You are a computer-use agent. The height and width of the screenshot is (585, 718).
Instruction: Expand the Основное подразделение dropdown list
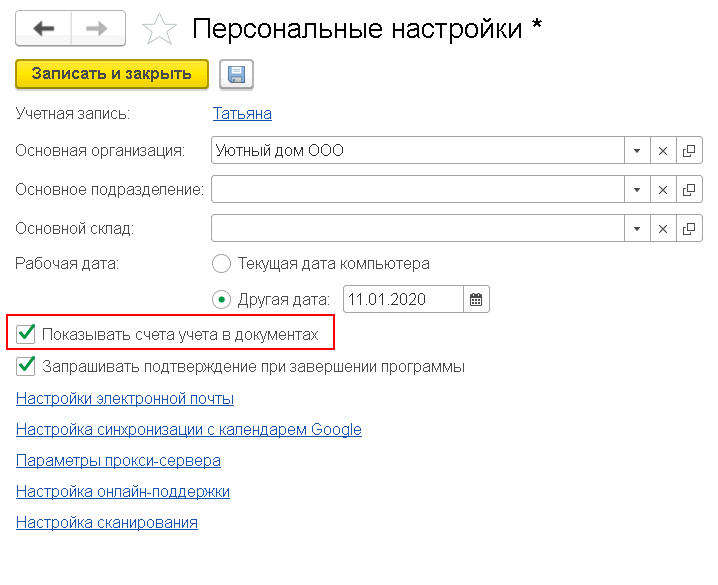pos(637,190)
